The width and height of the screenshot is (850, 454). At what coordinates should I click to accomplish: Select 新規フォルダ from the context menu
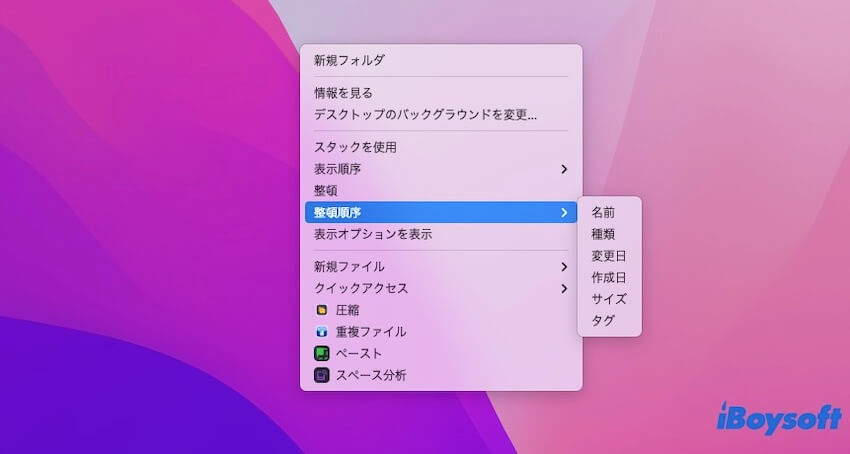point(349,60)
